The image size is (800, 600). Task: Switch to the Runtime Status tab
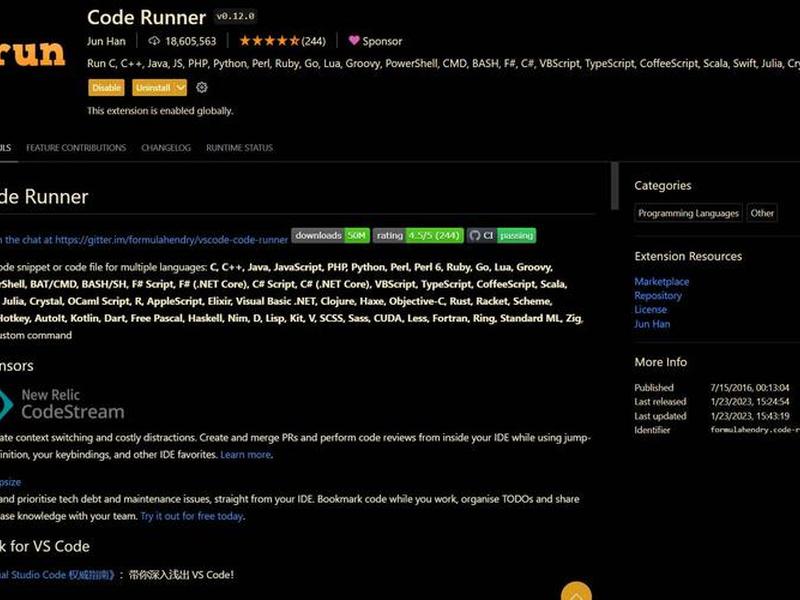pos(239,147)
